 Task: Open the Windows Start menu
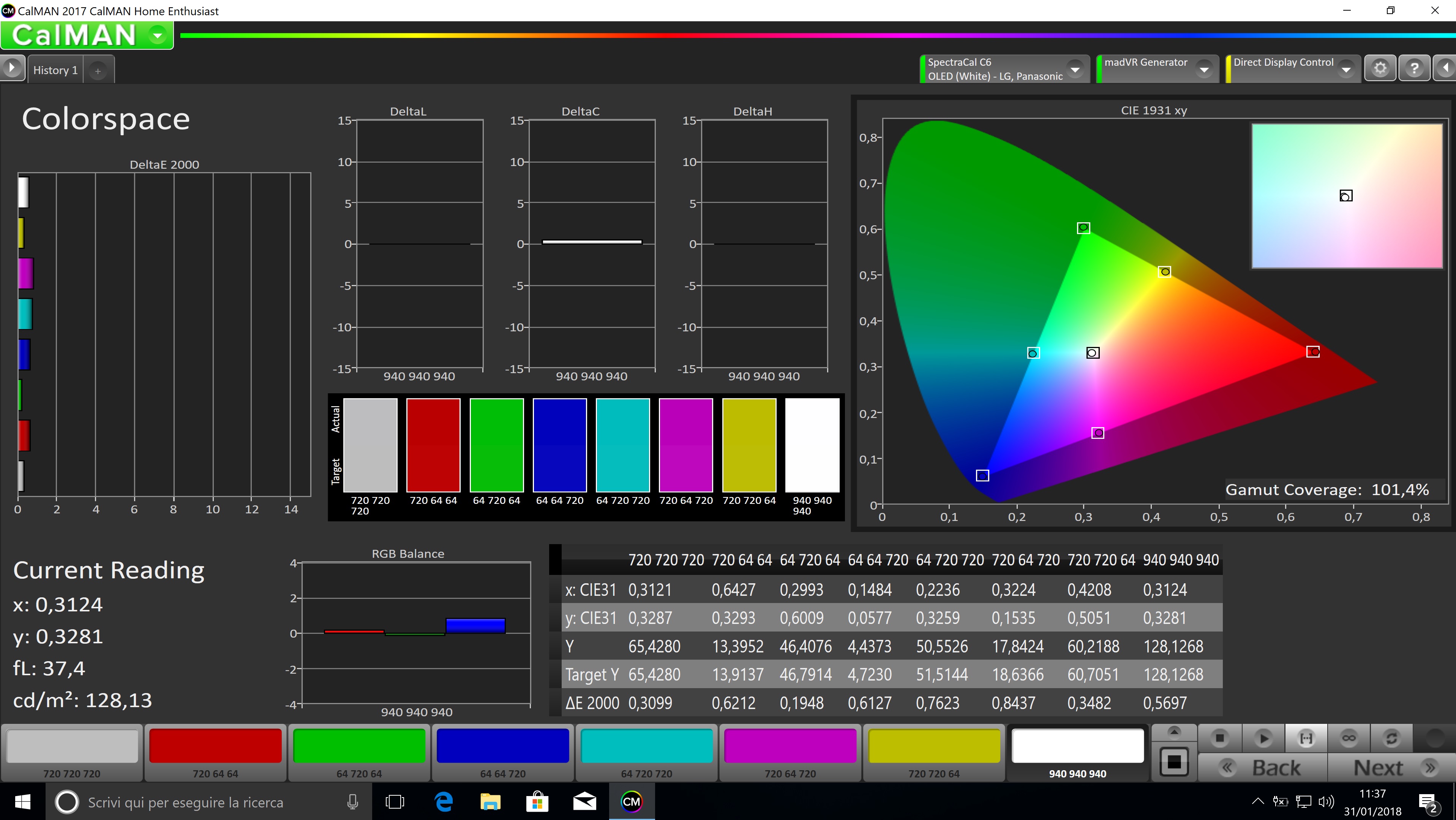(23, 801)
